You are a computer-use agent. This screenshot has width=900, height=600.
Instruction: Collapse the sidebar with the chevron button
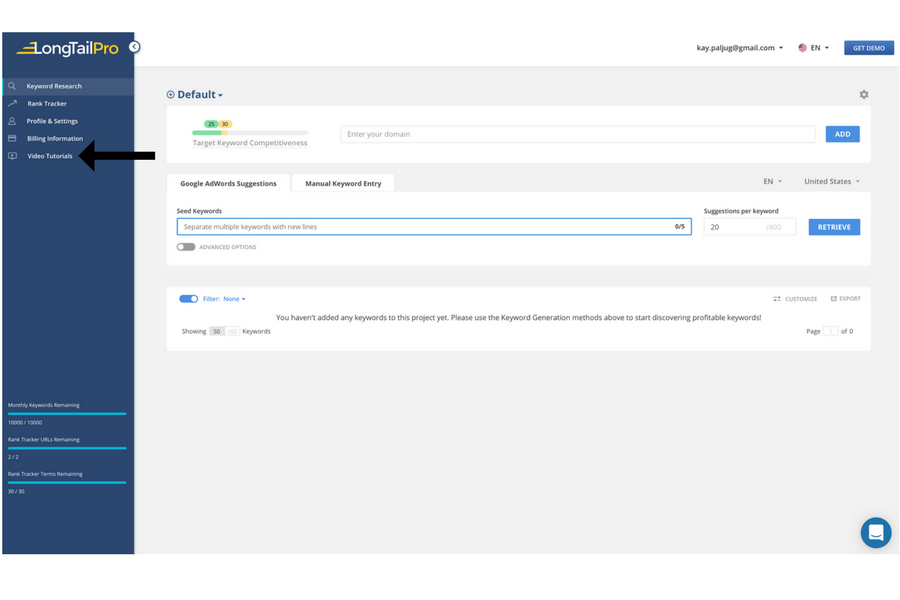(134, 47)
